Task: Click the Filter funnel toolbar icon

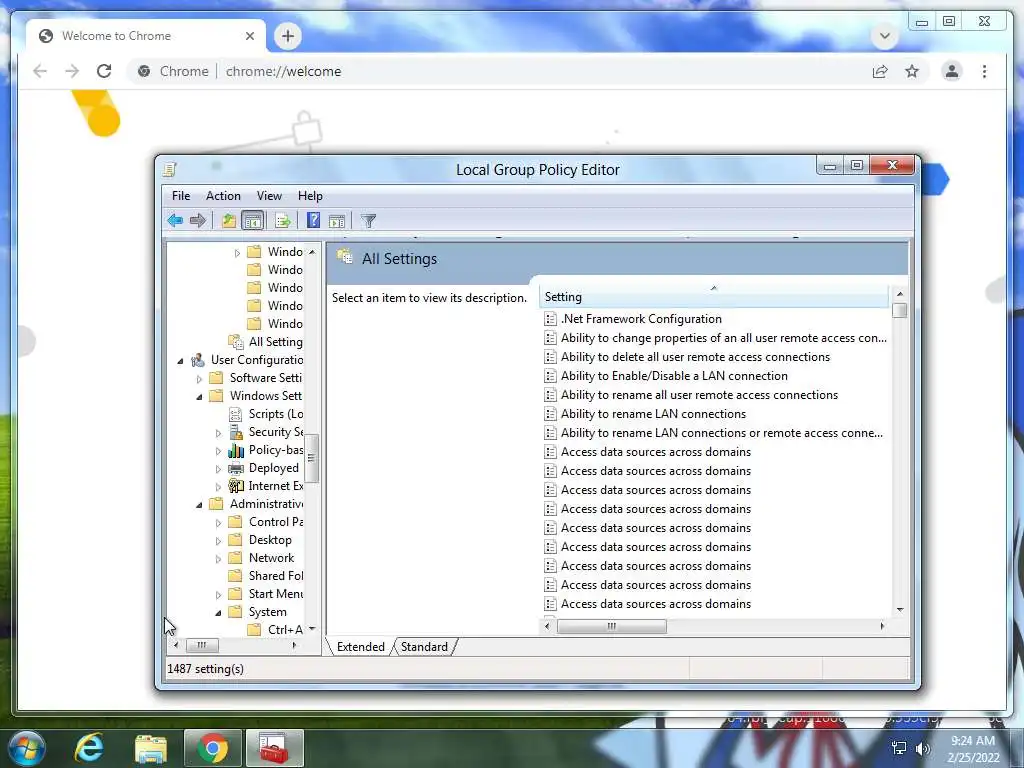Action: tap(368, 221)
